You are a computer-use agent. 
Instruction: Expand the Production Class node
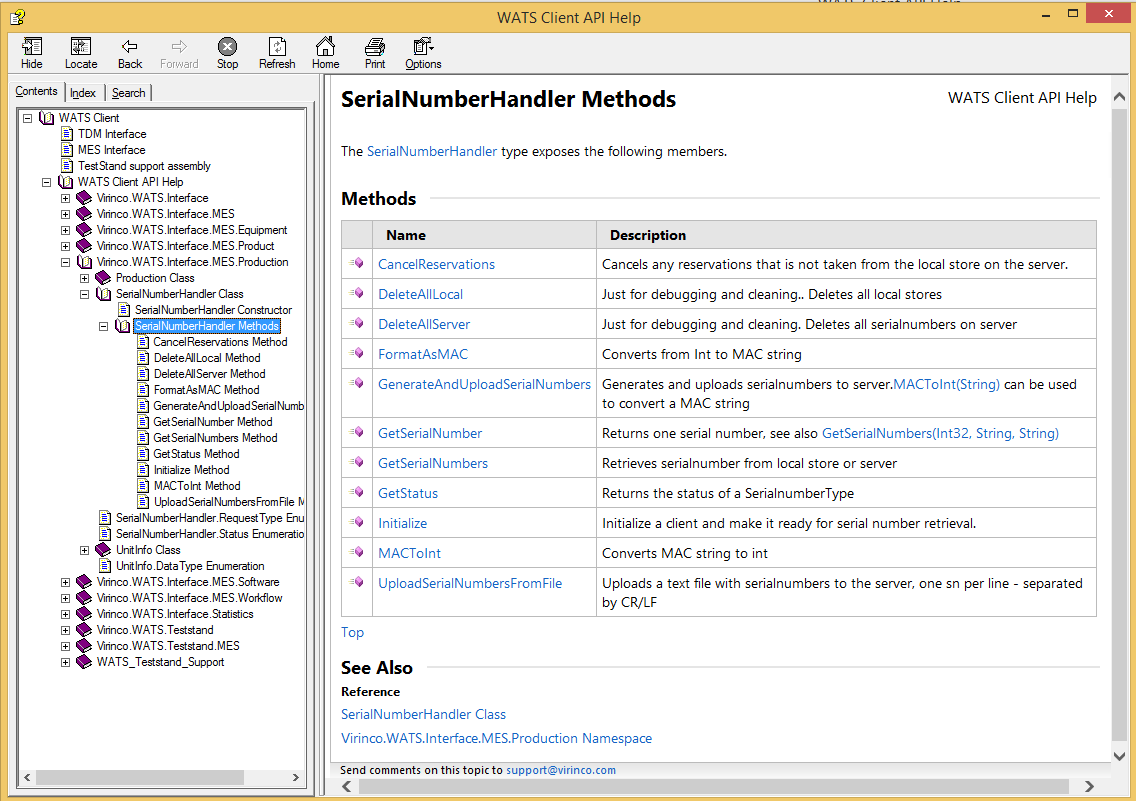click(x=84, y=278)
